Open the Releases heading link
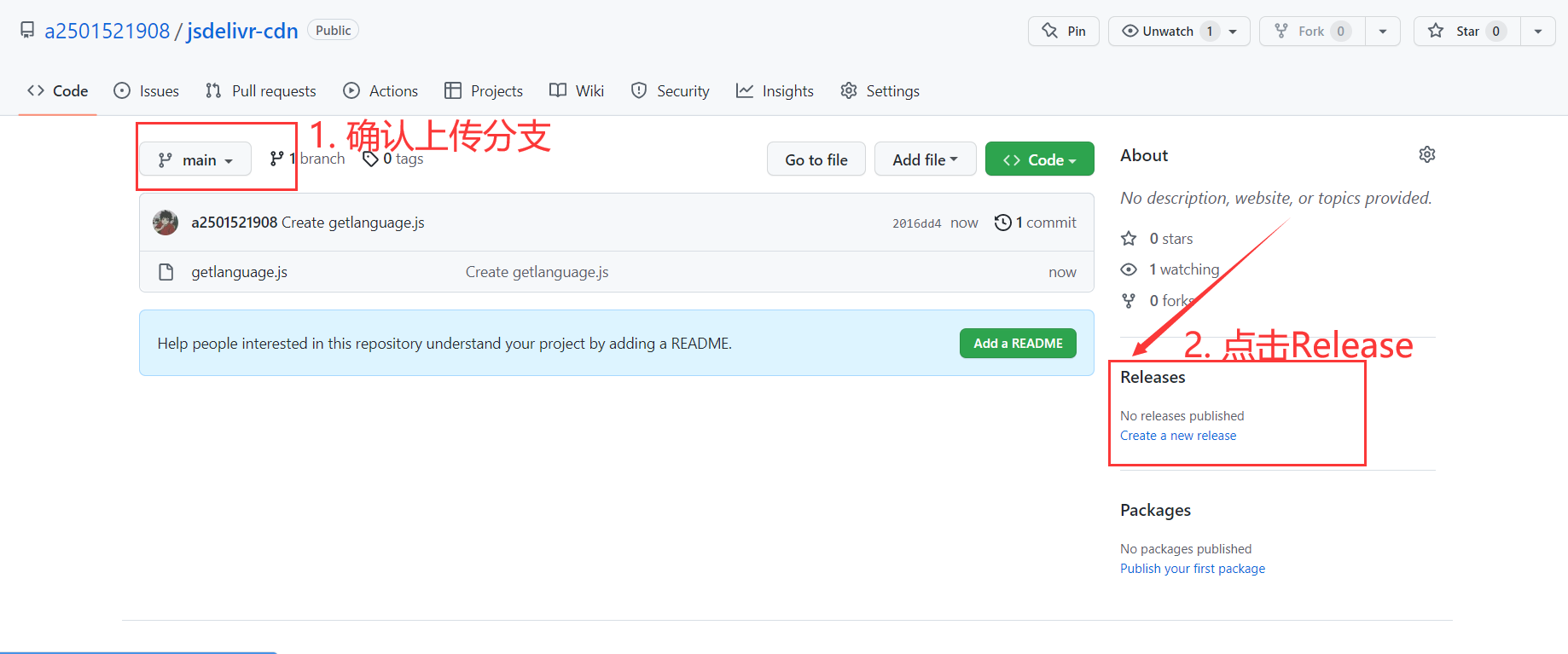Viewport: 1568px width, 654px height. 1153,377
